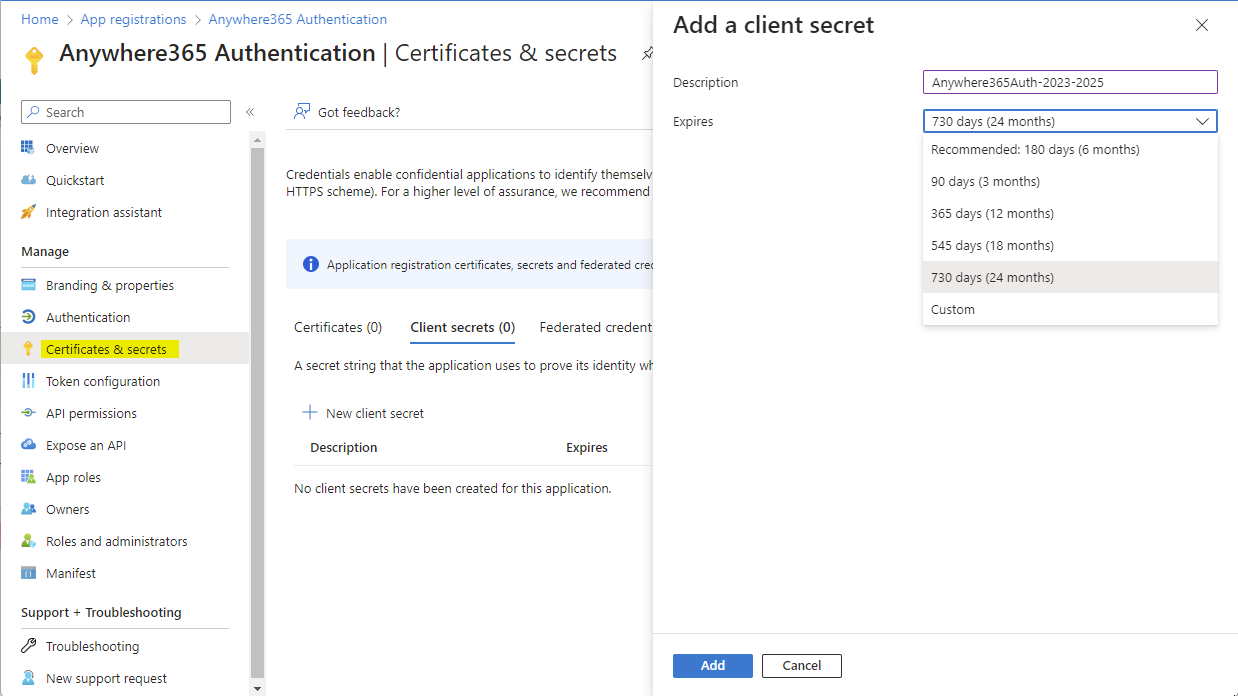
Task: Expand the Expires dropdown arrow
Action: pos(1202,122)
